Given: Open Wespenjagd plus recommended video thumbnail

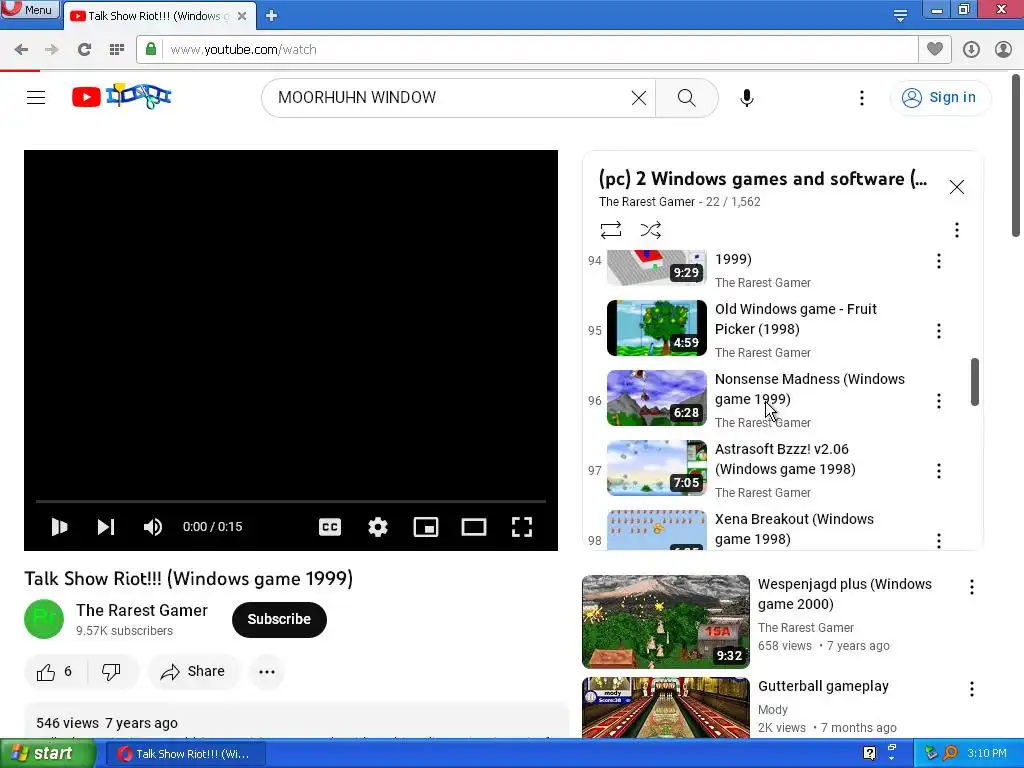Looking at the screenshot, I should coord(665,622).
